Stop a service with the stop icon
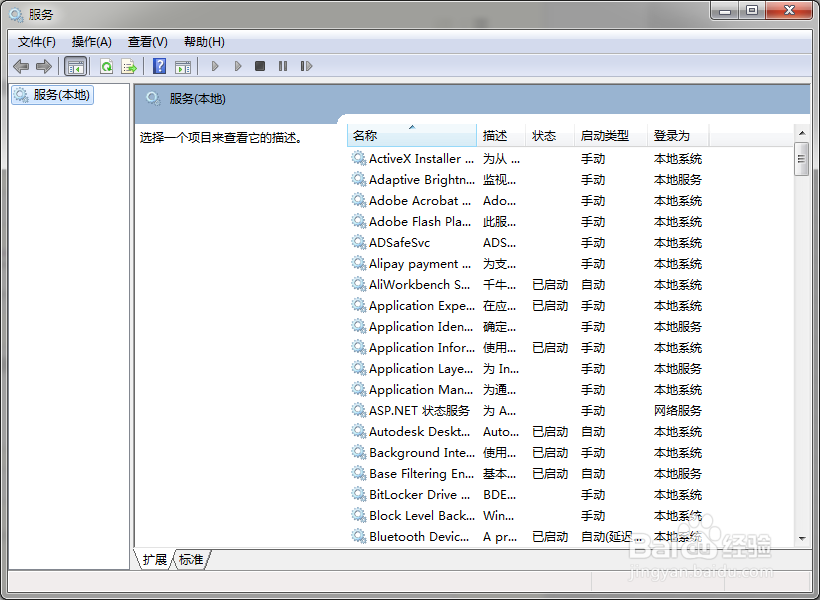Screen dimensions: 820x600 point(260,66)
